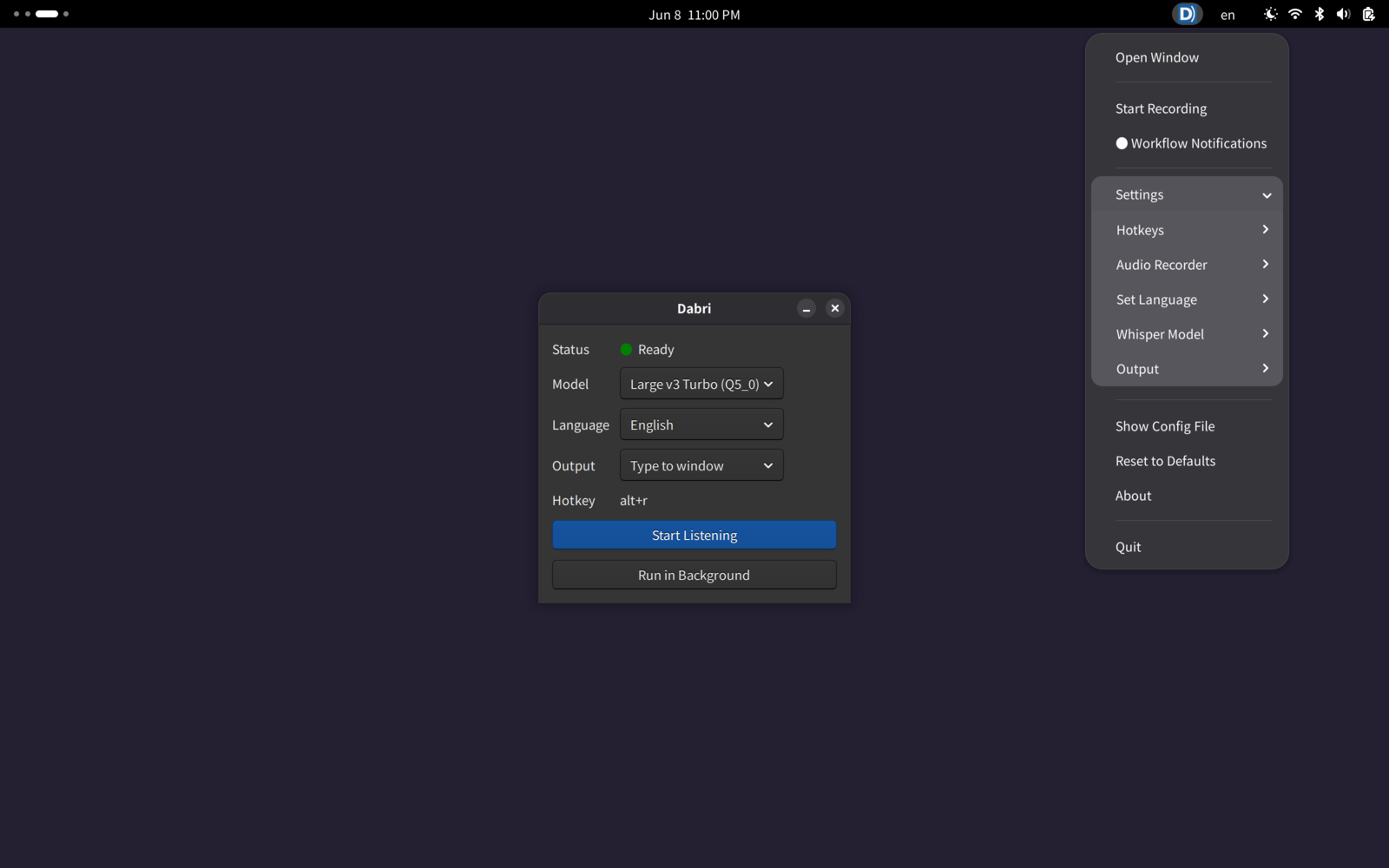1389x868 pixels.
Task: Select Show Config File
Action: click(x=1187, y=426)
